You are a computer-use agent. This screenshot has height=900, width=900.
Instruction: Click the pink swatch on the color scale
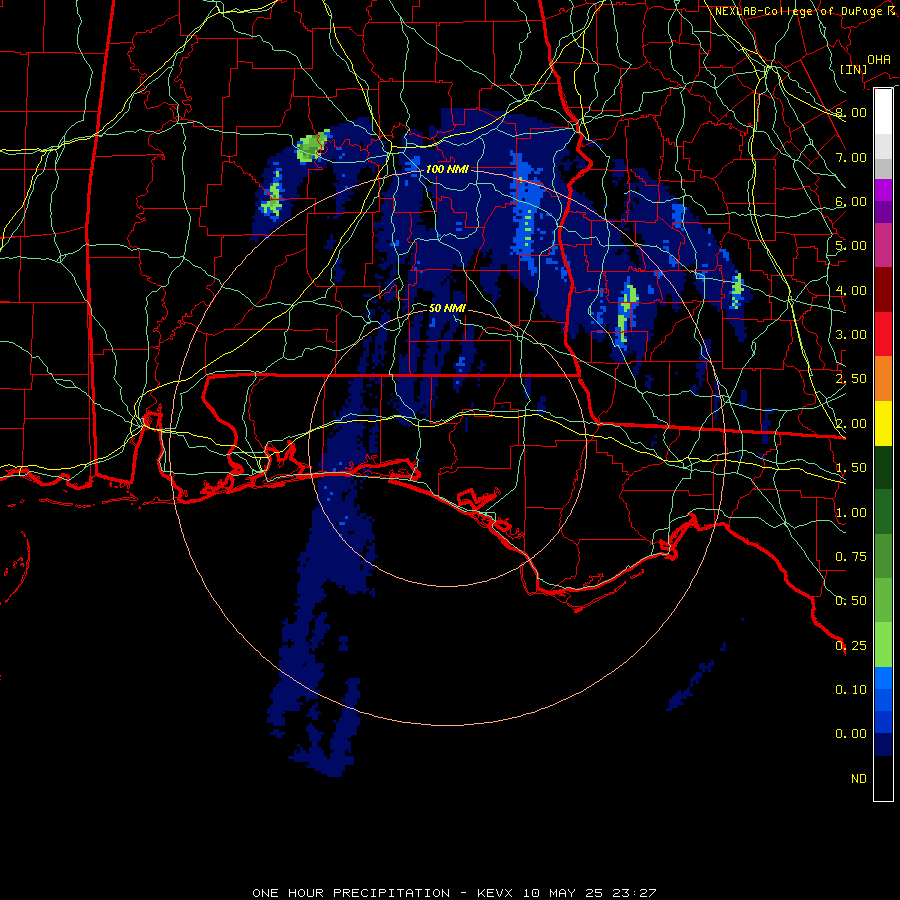[x=883, y=245]
